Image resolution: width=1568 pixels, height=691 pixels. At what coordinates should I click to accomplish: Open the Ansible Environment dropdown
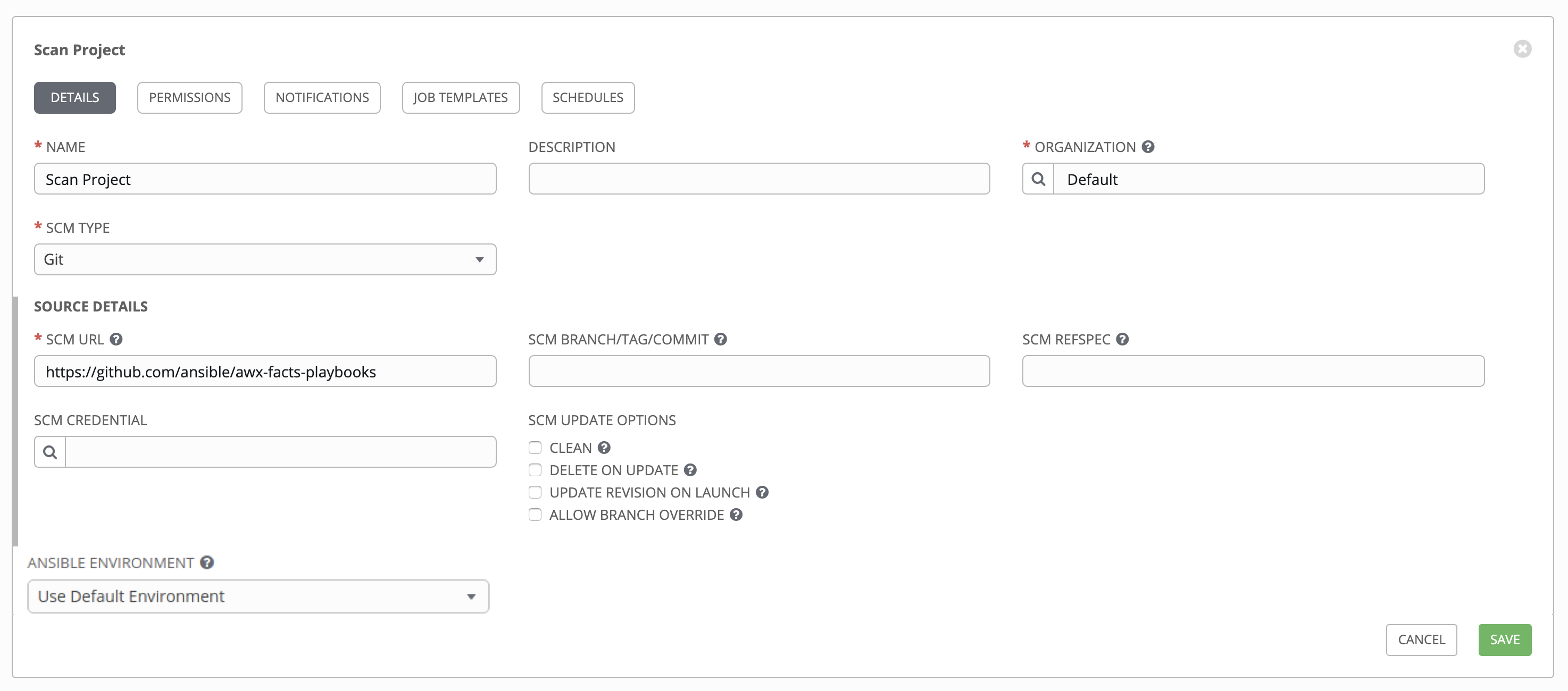(258, 596)
